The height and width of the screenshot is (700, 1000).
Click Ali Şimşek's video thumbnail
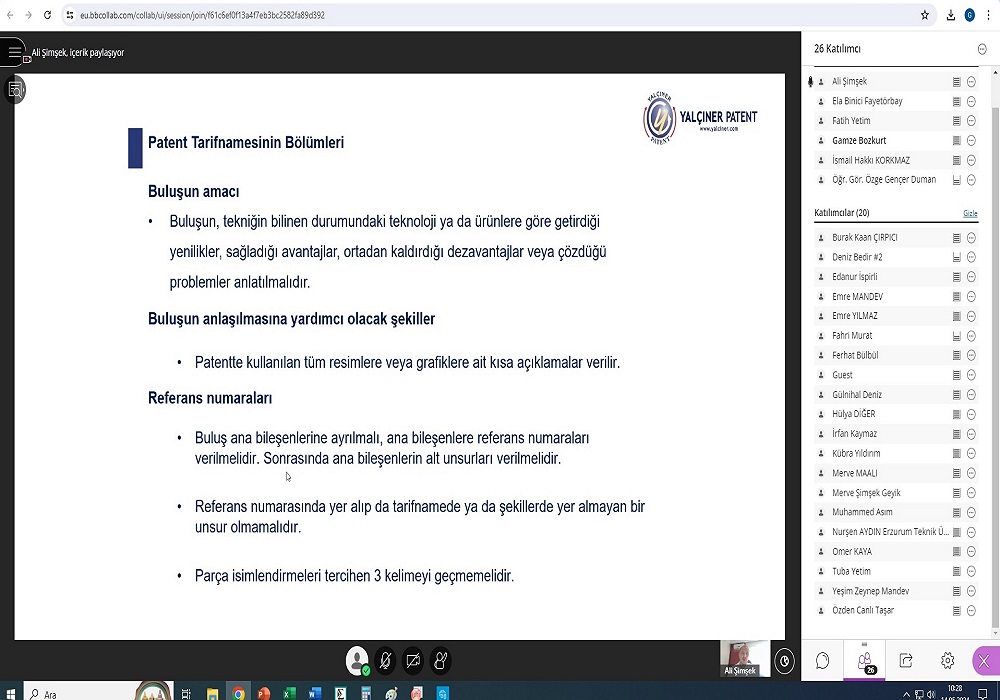coord(745,657)
